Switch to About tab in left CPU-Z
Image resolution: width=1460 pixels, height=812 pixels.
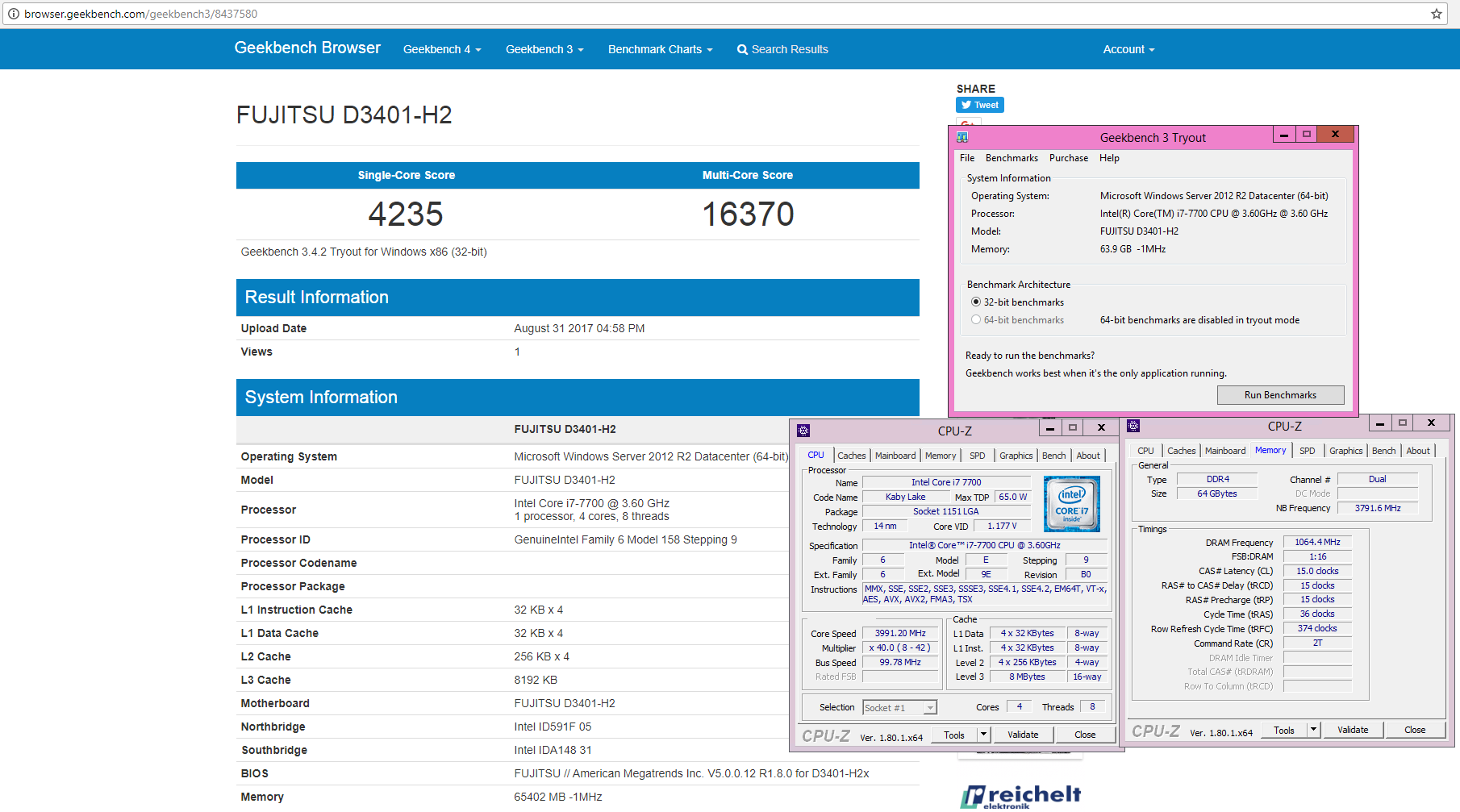[x=1088, y=456]
